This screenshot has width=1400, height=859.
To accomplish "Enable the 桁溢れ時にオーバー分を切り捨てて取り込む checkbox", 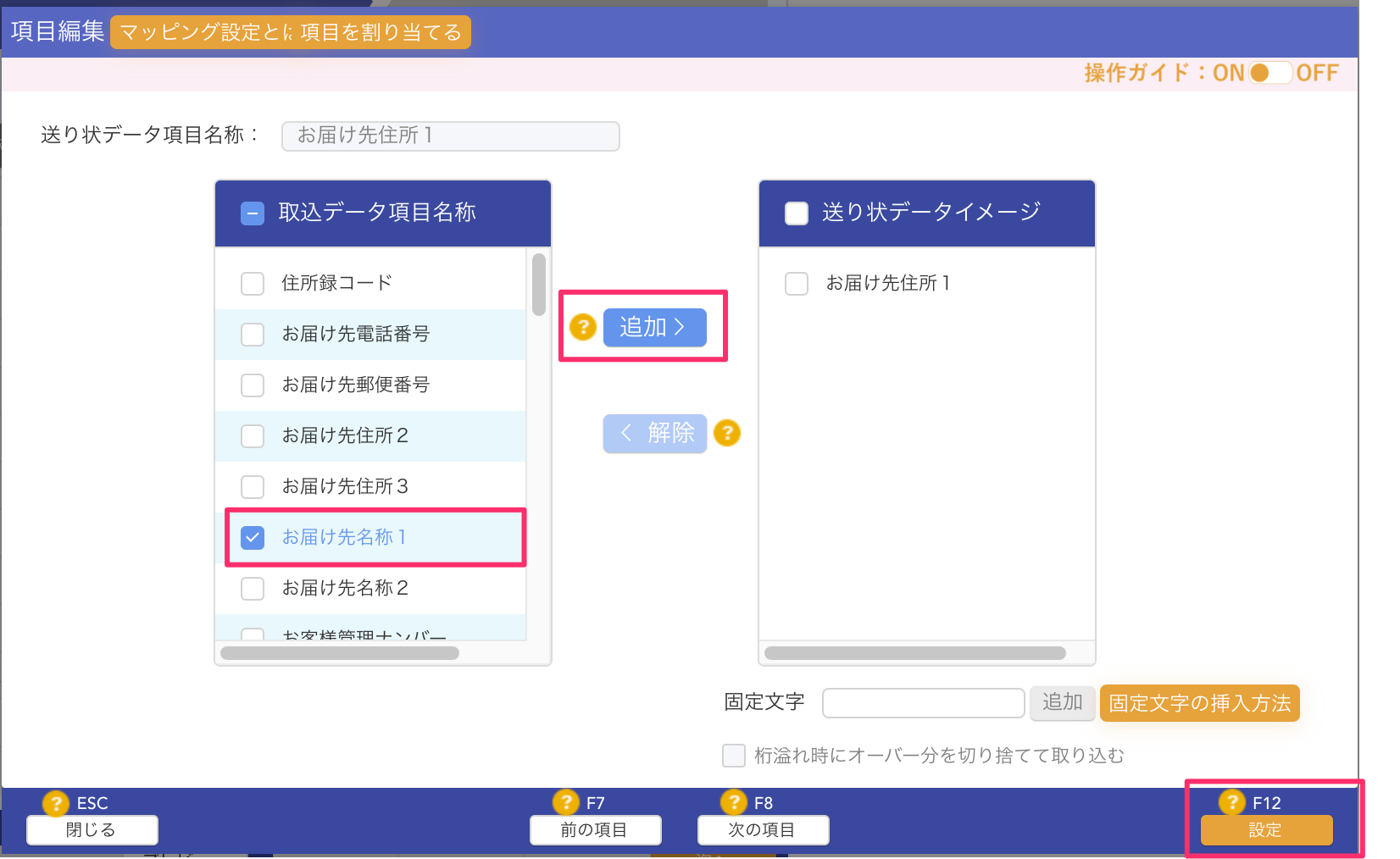I will 734,755.
